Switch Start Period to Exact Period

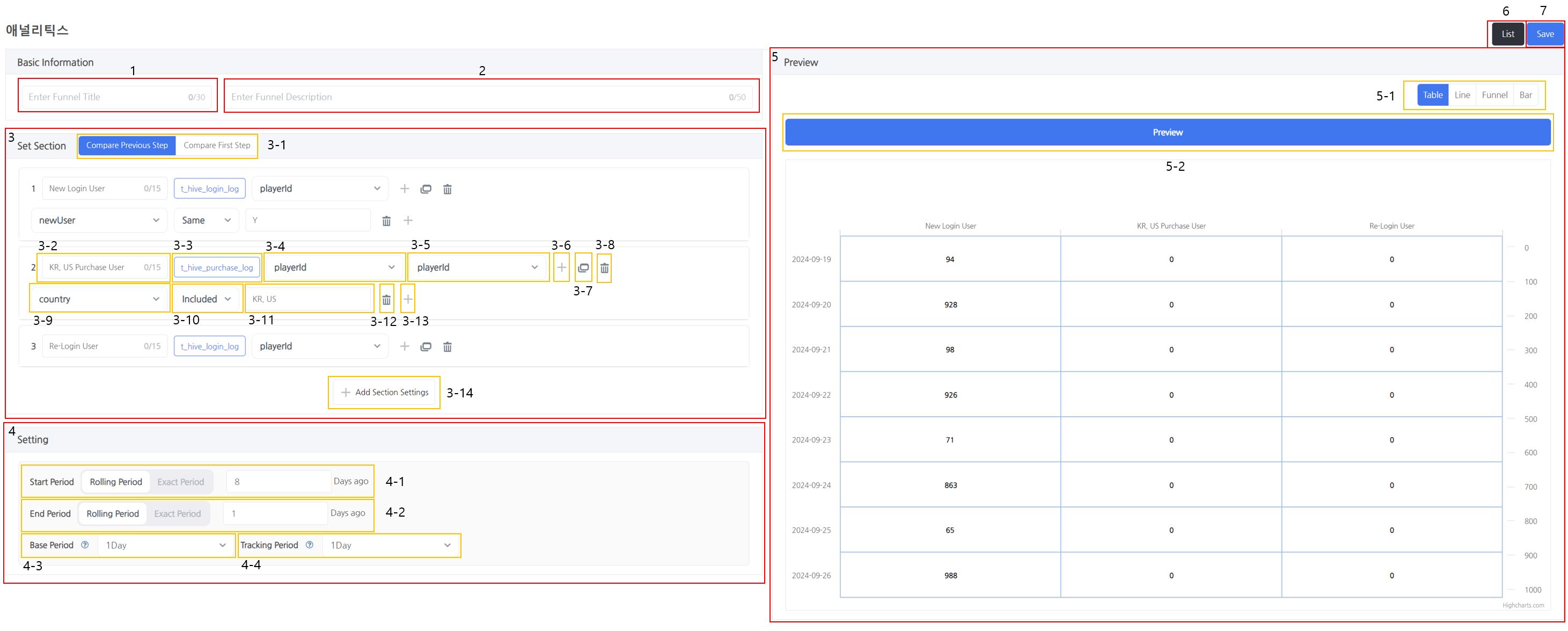click(x=180, y=482)
